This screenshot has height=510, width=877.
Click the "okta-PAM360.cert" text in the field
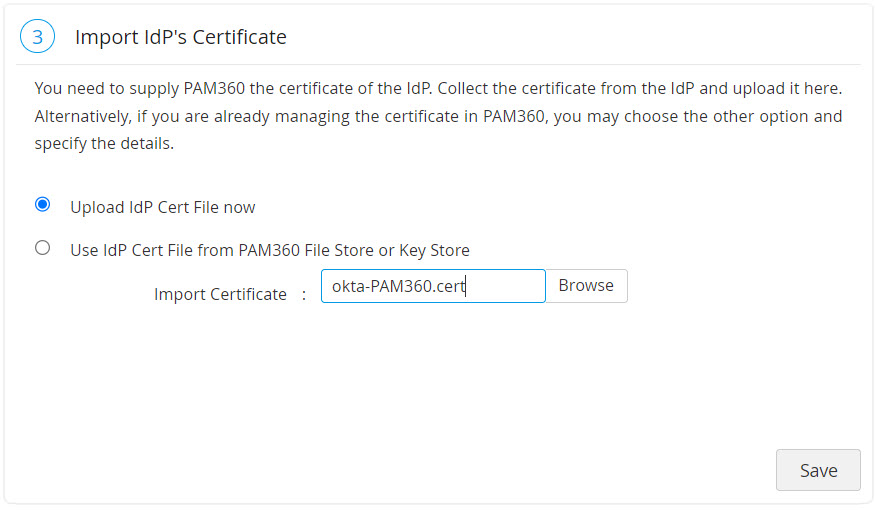(x=399, y=286)
